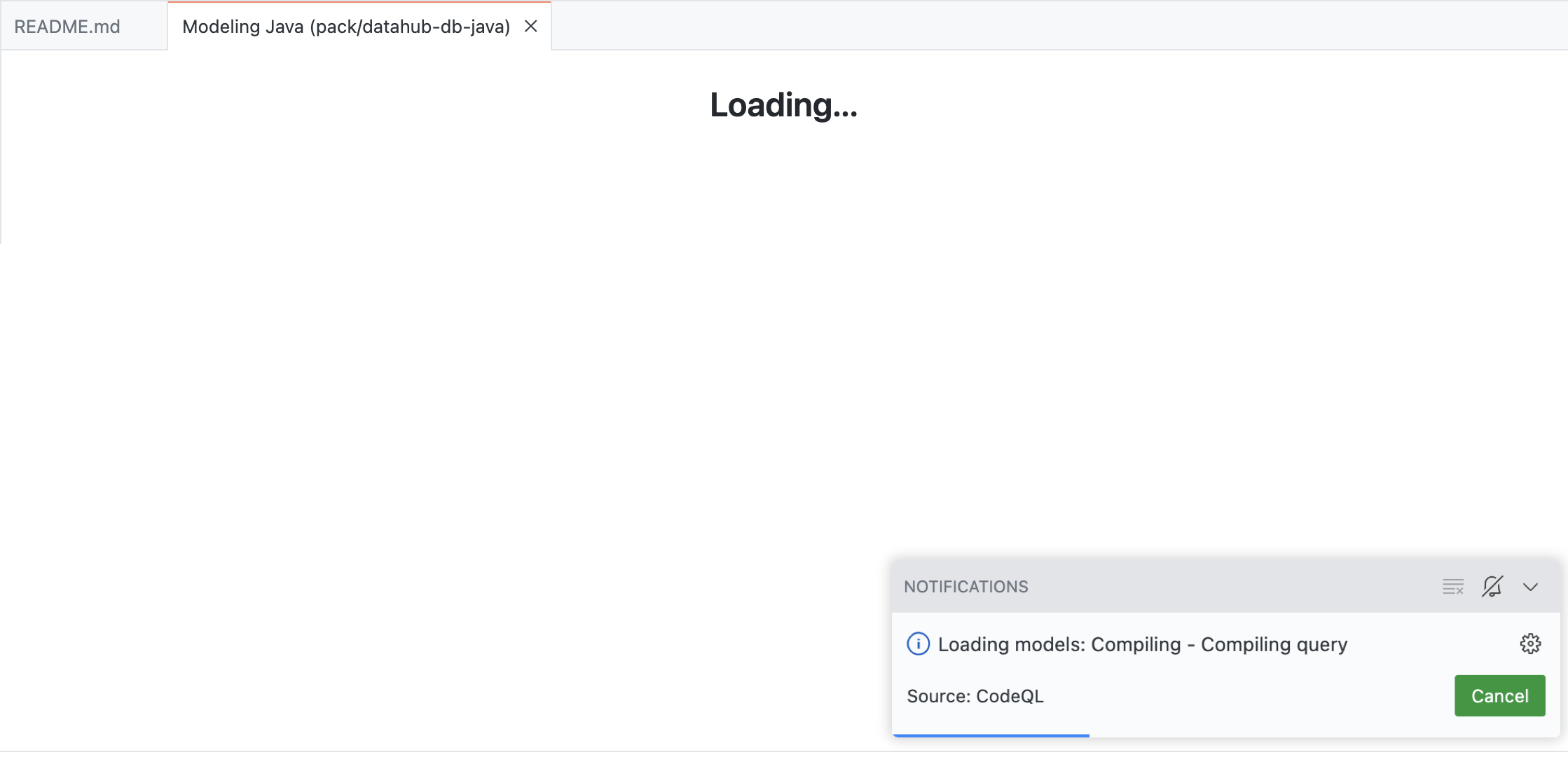Click the word Compiling query in notification
Screen dimensions: 1568x776
point(1274,644)
